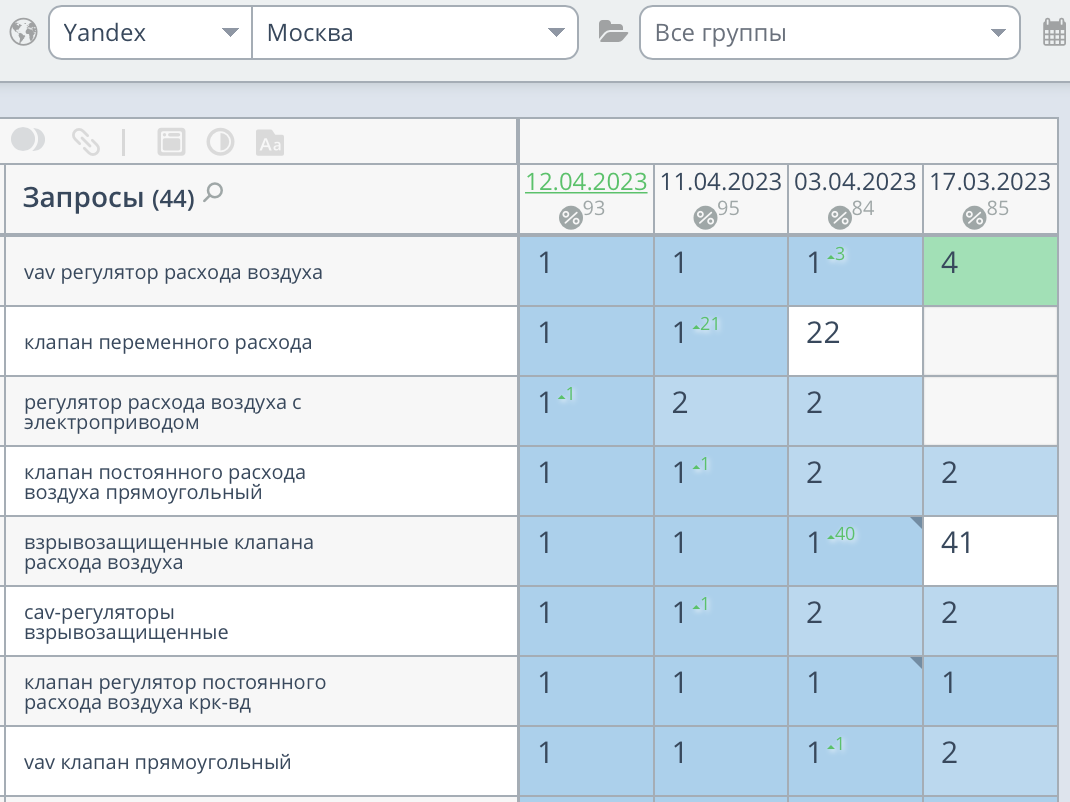This screenshot has width=1070, height=802.
Task: Click the chain link icon in toolbar
Action: (86, 142)
